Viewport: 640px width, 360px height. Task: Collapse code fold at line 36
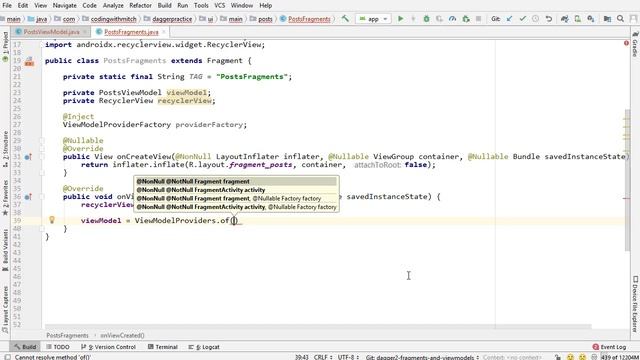click(x=42, y=197)
